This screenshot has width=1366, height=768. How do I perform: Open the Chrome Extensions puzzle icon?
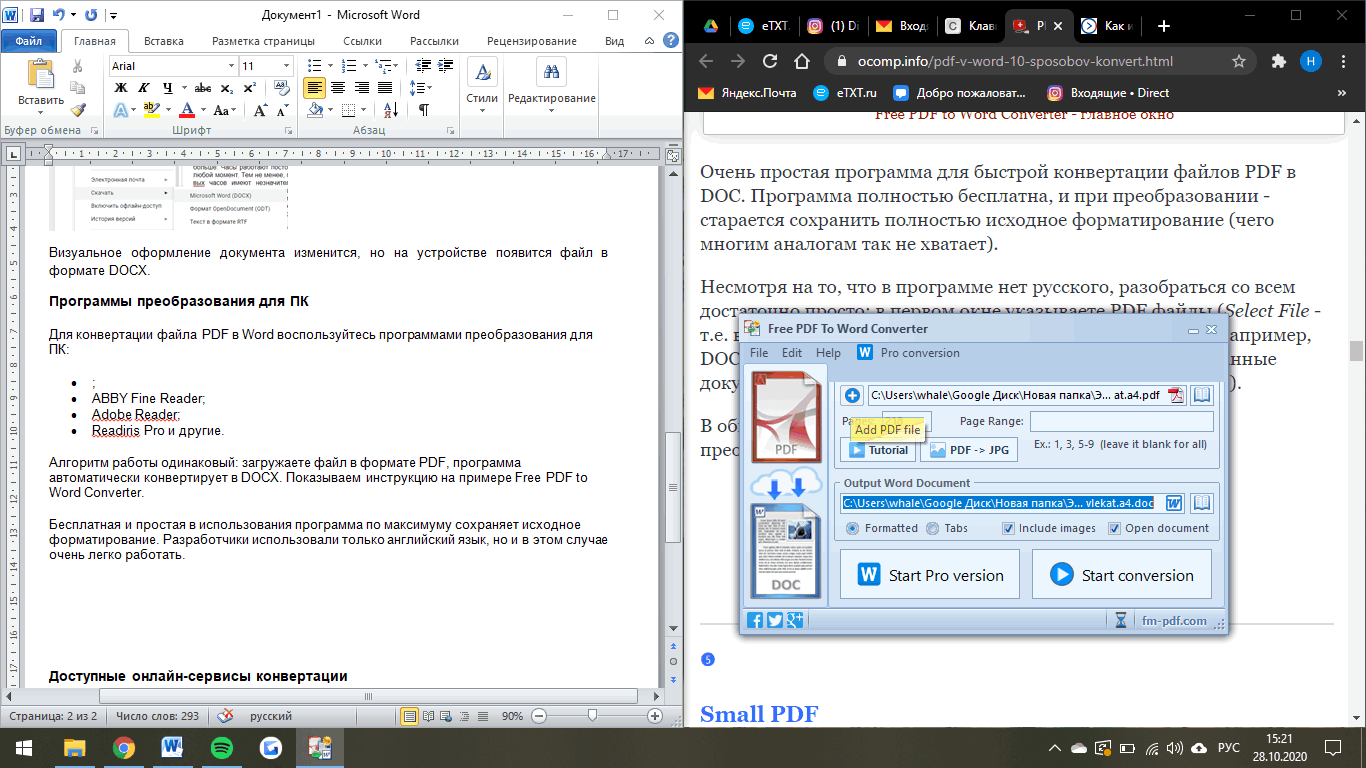coord(1278,61)
